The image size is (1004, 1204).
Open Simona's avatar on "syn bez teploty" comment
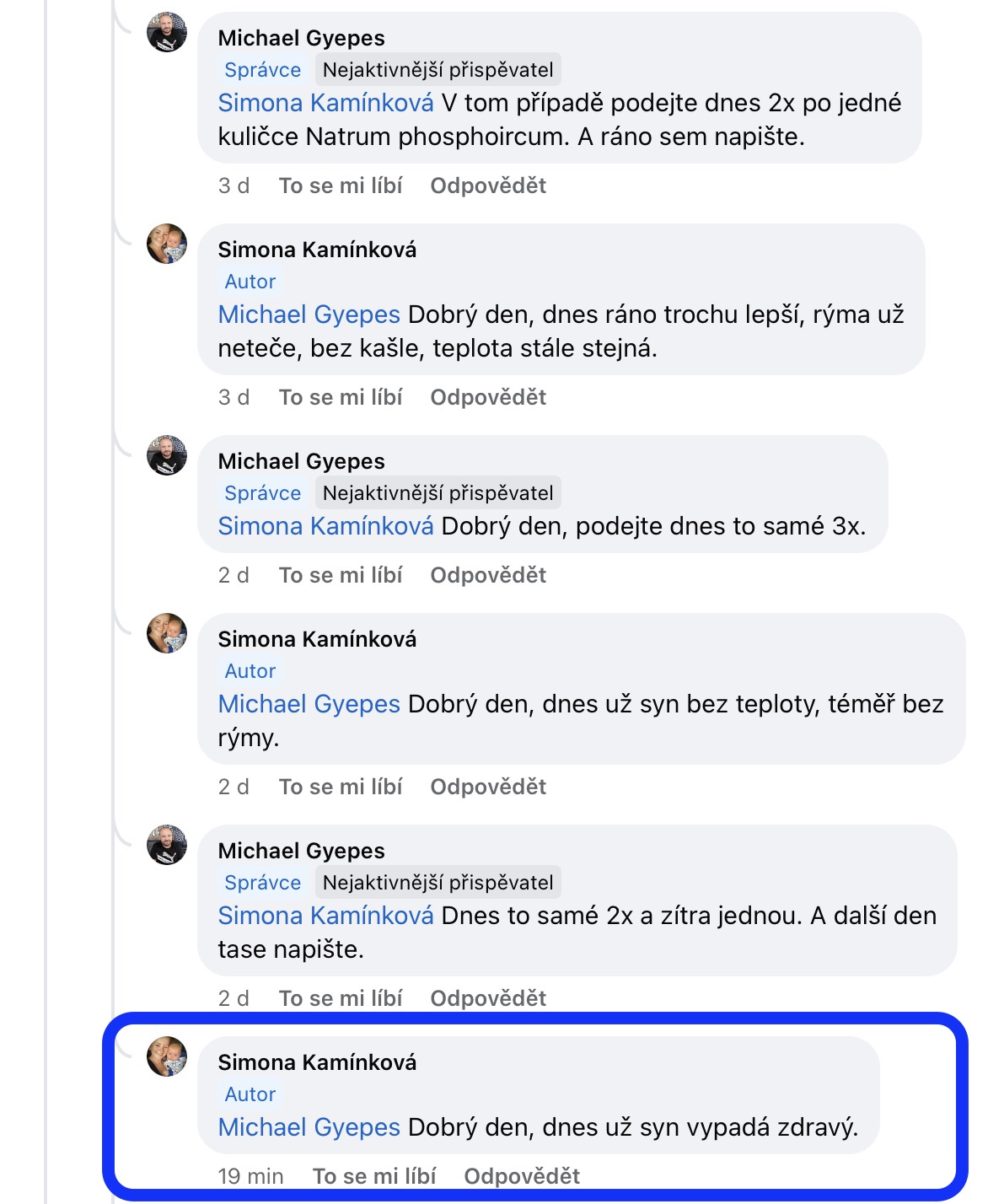point(167,634)
